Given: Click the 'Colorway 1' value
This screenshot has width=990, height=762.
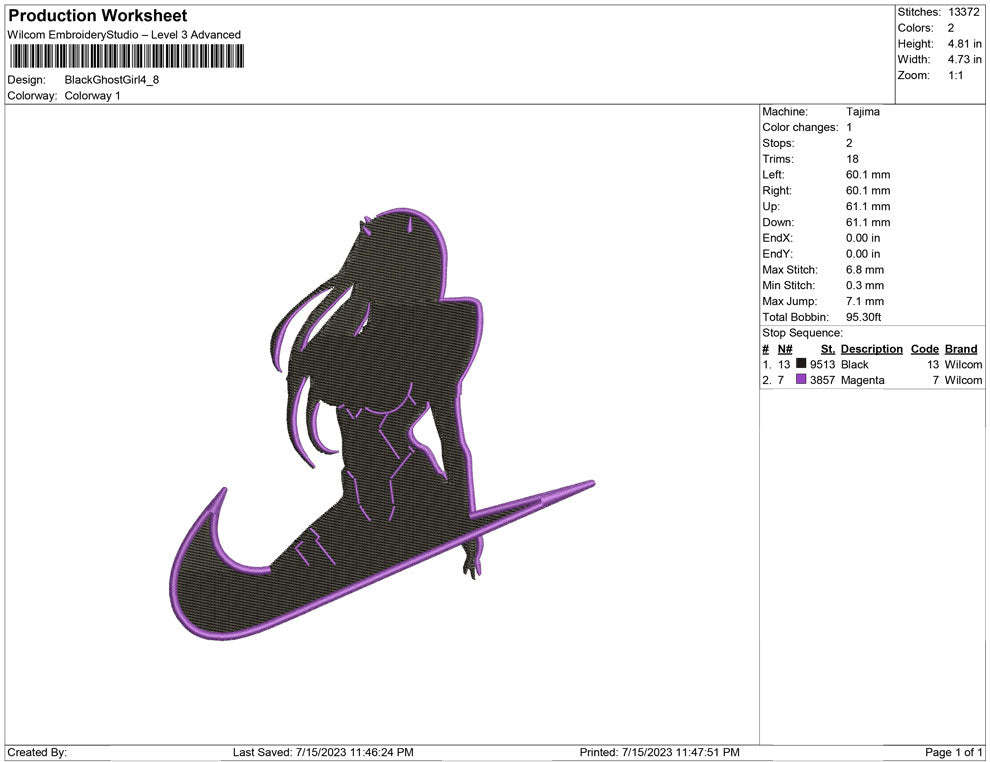Looking at the screenshot, I should [x=92, y=96].
